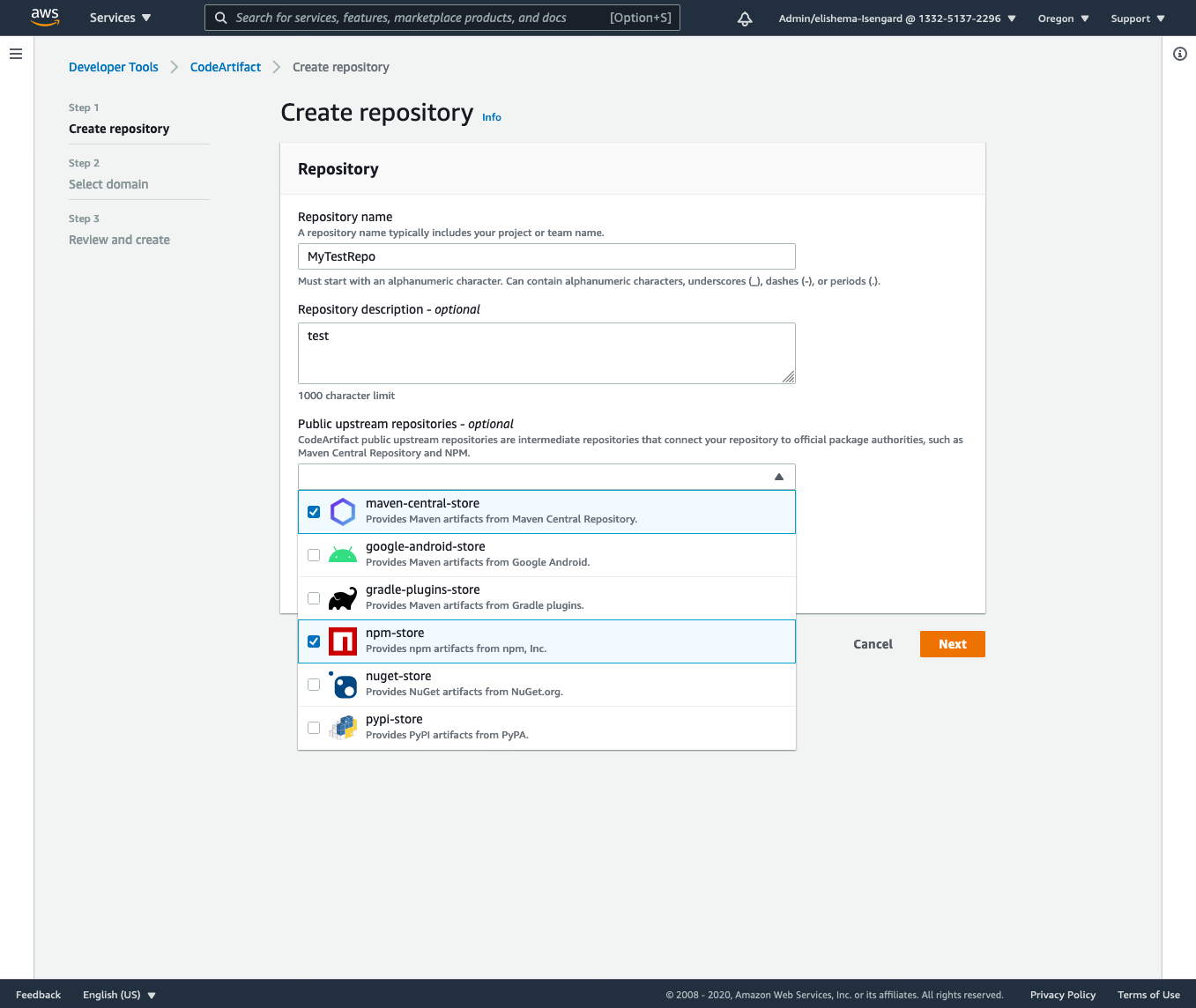The width and height of the screenshot is (1196, 1008).
Task: Uncheck the maven-central-store checkbox
Action: tap(314, 512)
